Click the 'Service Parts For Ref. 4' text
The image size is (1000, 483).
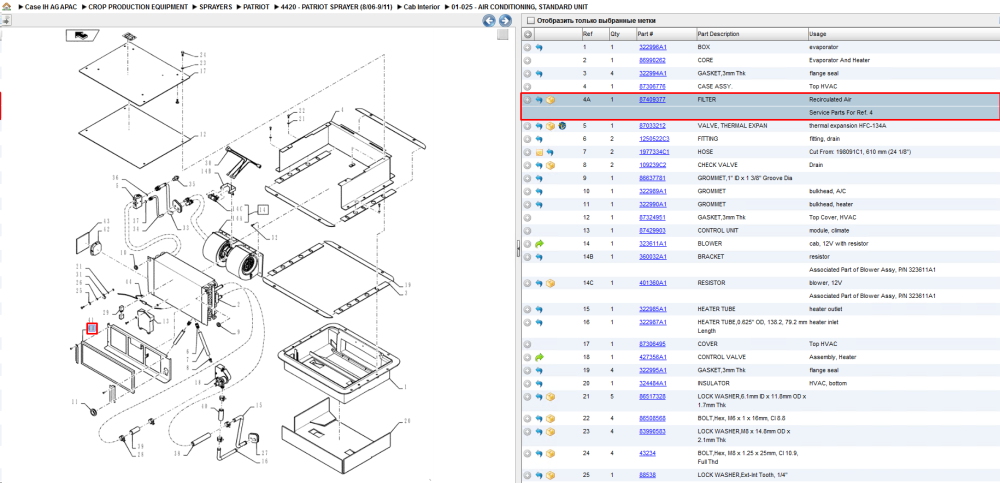click(x=841, y=113)
